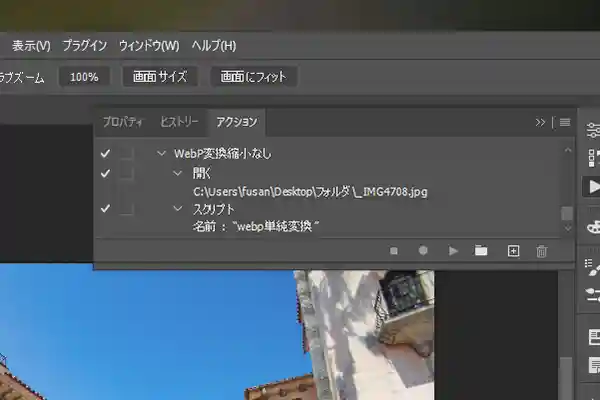Open the プラグイン menu
Viewport: 600px width, 400px height.
(x=85, y=46)
